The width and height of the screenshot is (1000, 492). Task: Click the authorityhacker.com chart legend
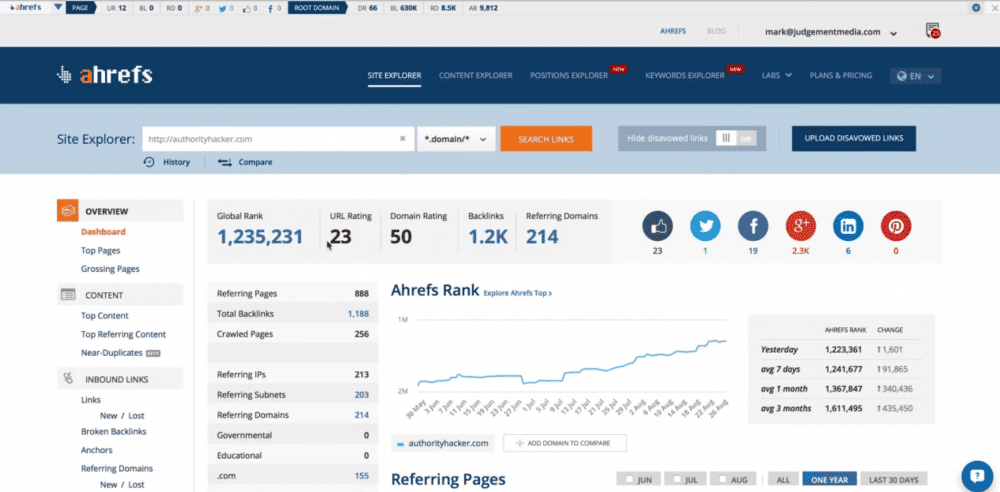tap(443, 443)
